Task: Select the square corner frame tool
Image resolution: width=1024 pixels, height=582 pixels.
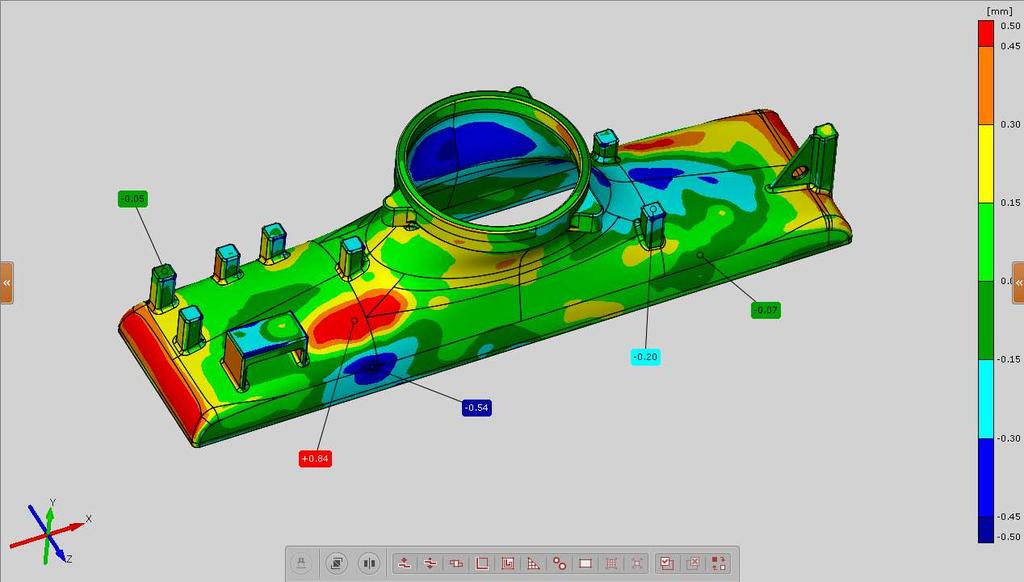Action: 482,562
